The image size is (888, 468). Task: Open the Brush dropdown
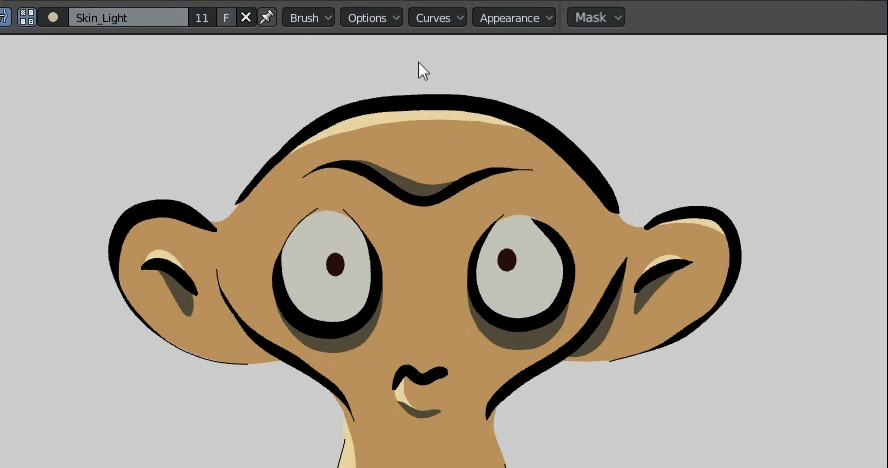[x=309, y=18]
